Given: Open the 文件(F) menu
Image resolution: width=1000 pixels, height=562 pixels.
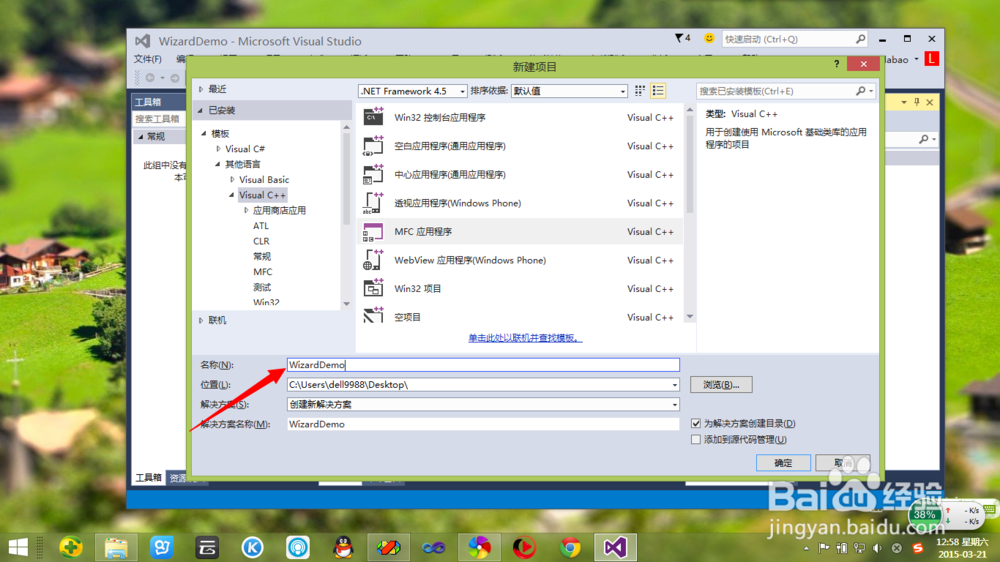Looking at the screenshot, I should pos(147,59).
